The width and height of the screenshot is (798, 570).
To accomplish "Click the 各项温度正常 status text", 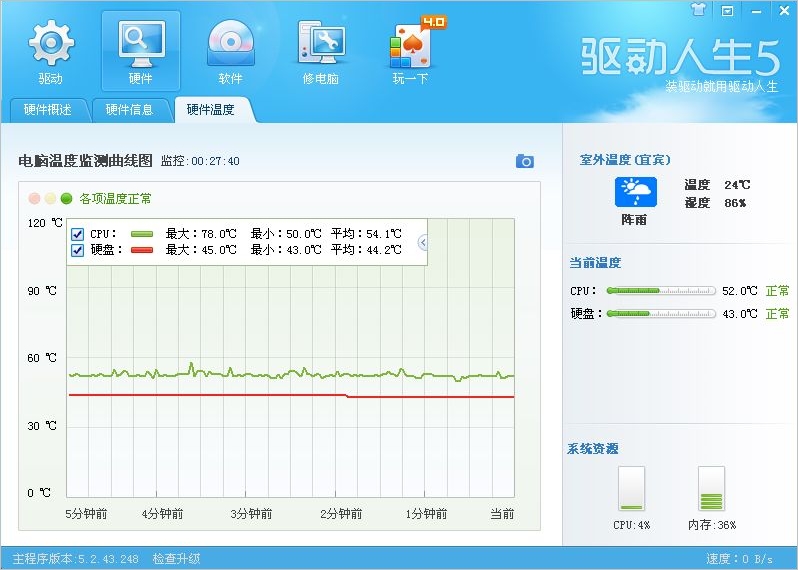I will pyautogui.click(x=115, y=198).
